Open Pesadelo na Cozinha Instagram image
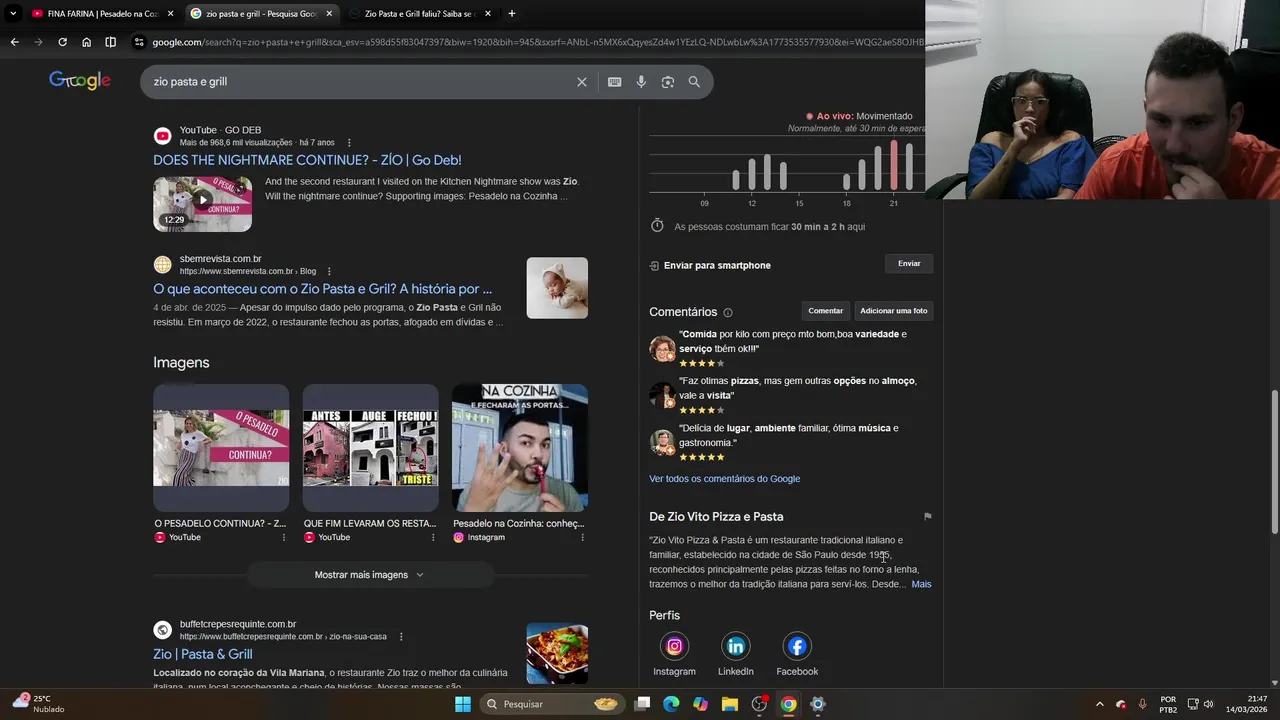Viewport: 1280px width, 720px height. (520, 448)
